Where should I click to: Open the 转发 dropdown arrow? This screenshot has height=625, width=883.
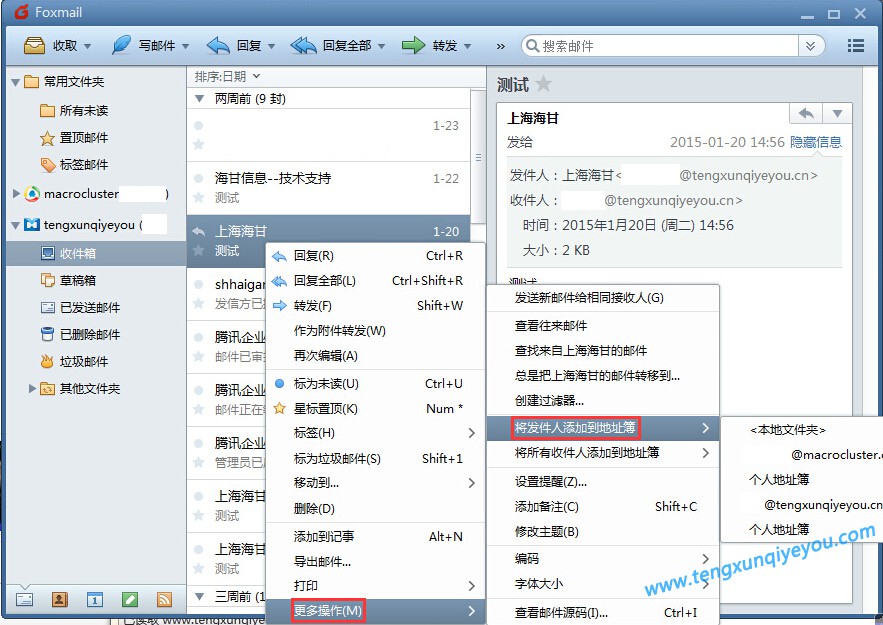467,46
